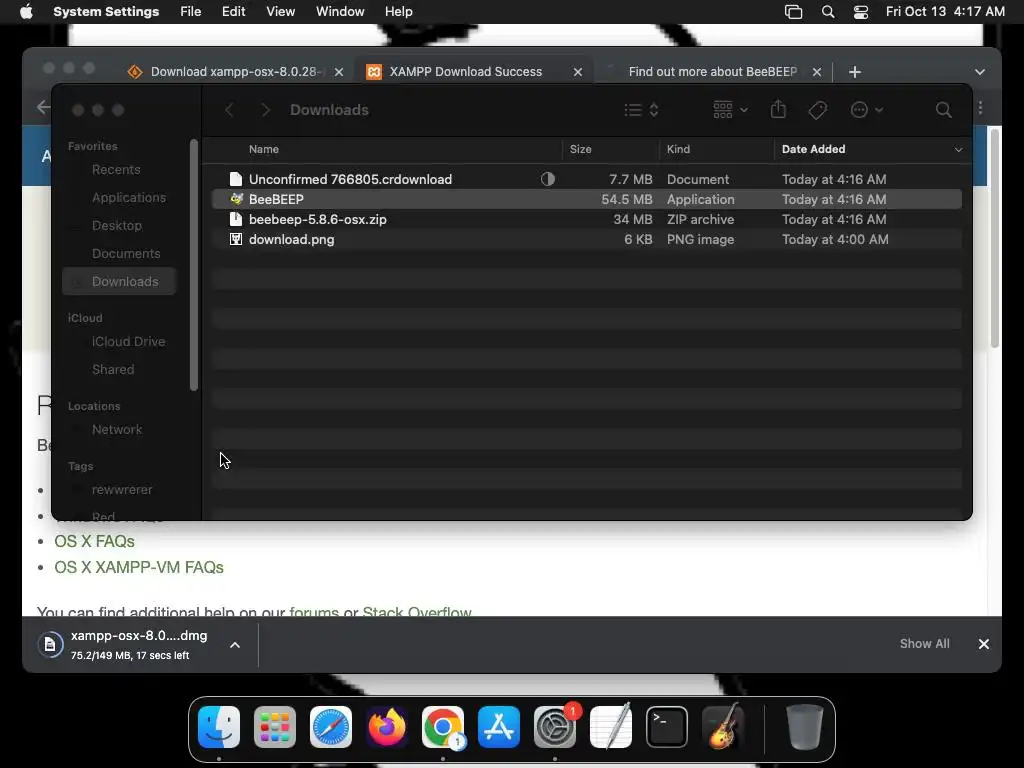Launch Firefox from the Dock
This screenshot has width=1024, height=768.
point(387,727)
